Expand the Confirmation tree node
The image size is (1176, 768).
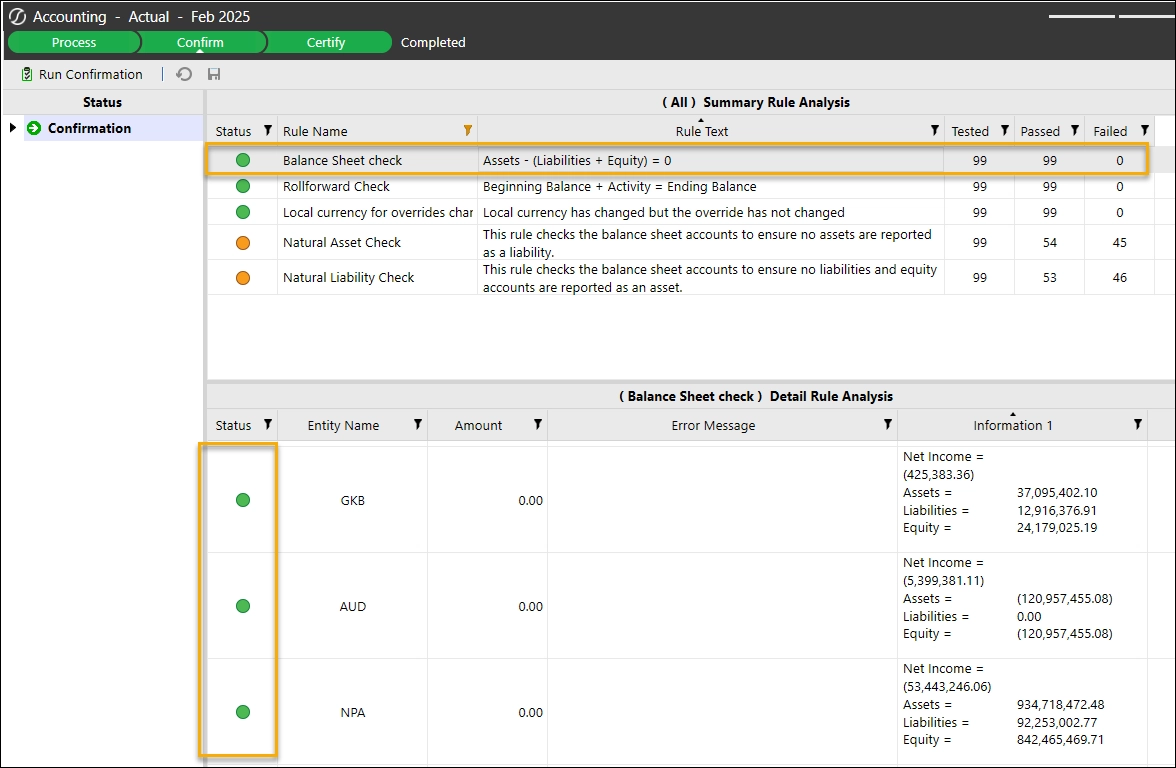[13, 128]
